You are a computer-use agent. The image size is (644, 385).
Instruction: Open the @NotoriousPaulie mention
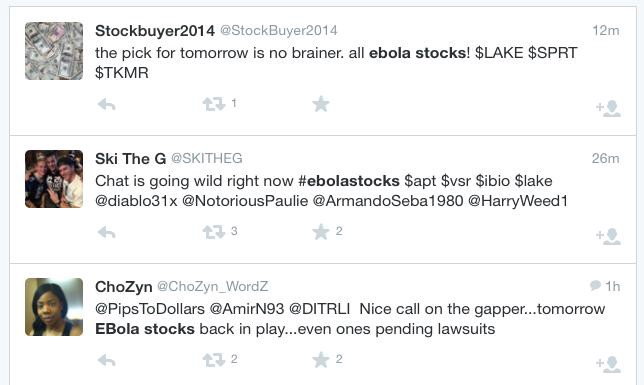click(x=245, y=201)
